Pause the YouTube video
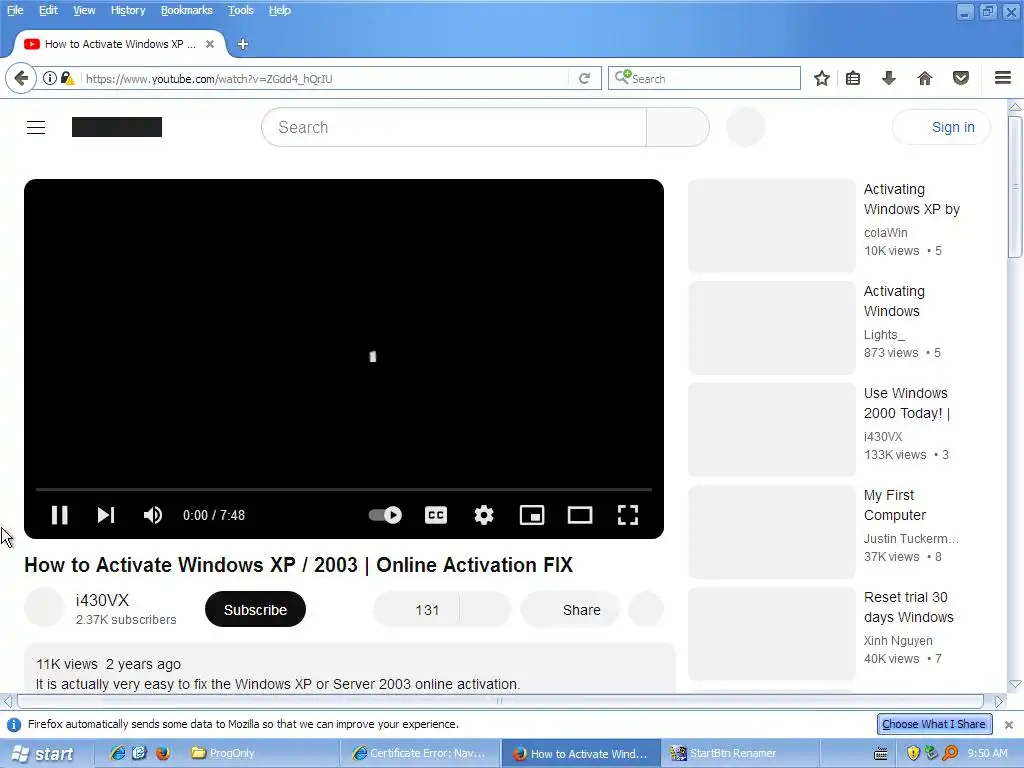 (x=59, y=515)
